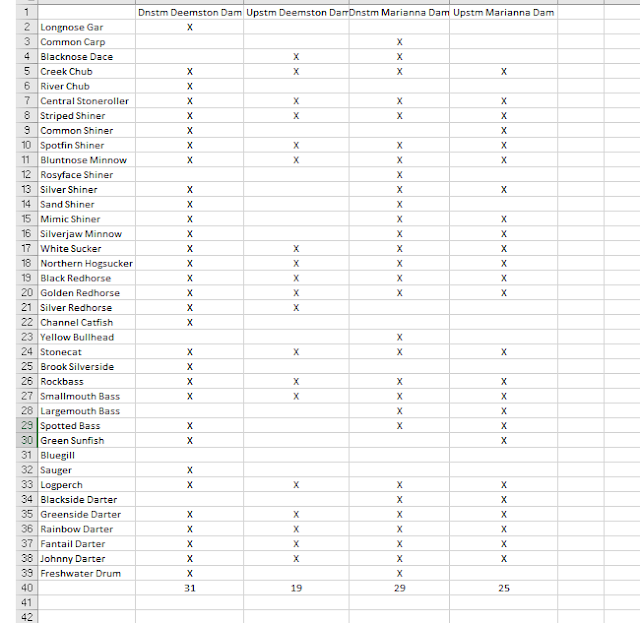The image size is (640, 623).
Task: Click the Sauger cell
Action: pos(87,470)
